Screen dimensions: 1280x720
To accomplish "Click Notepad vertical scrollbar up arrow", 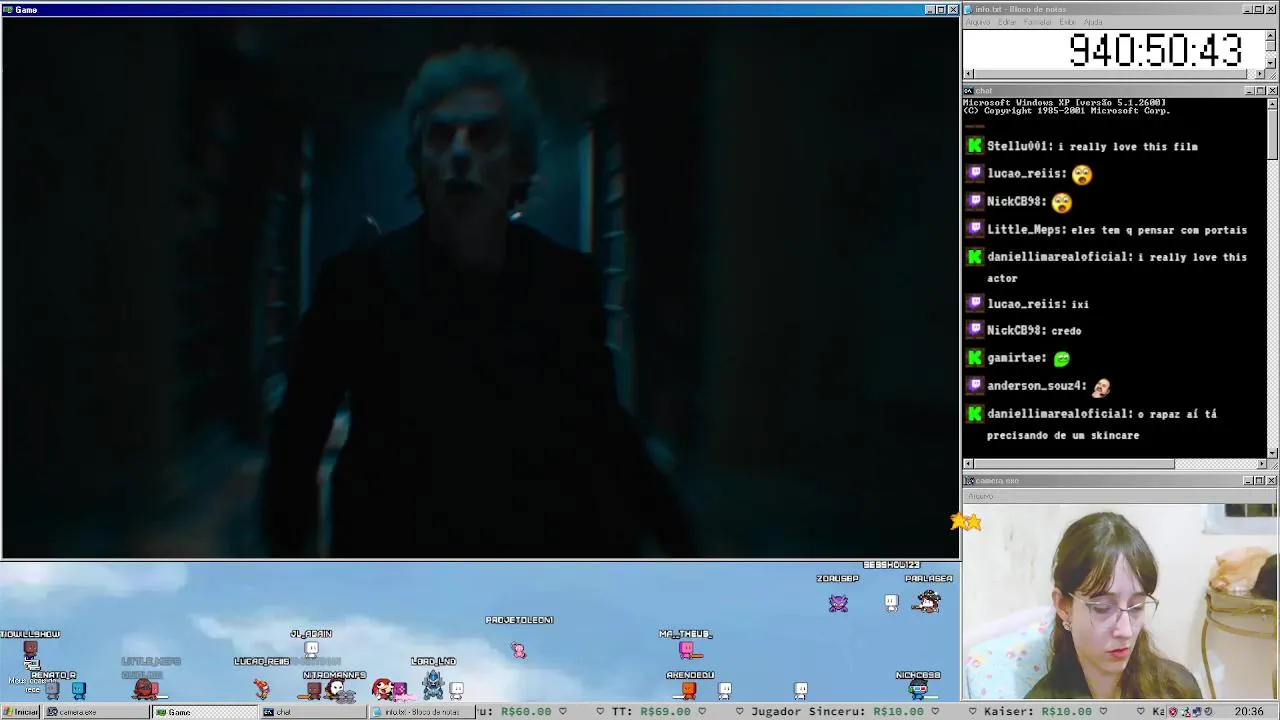I will pyautogui.click(x=1271, y=35).
